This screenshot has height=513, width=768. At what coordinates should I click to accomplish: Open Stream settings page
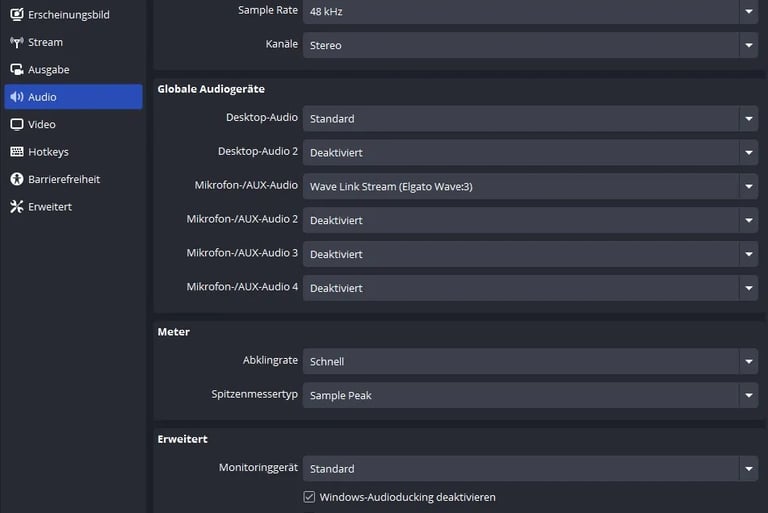pos(73,42)
